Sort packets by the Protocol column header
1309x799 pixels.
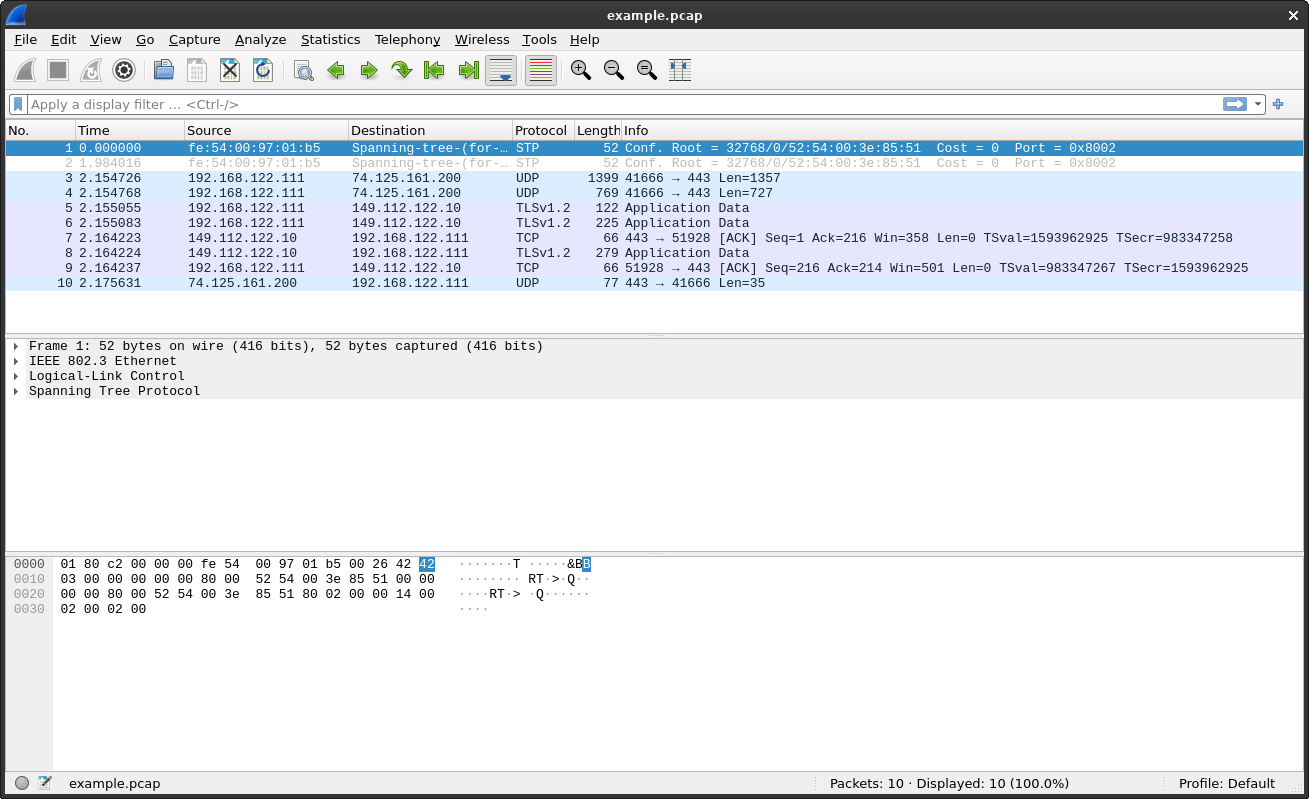click(x=541, y=131)
